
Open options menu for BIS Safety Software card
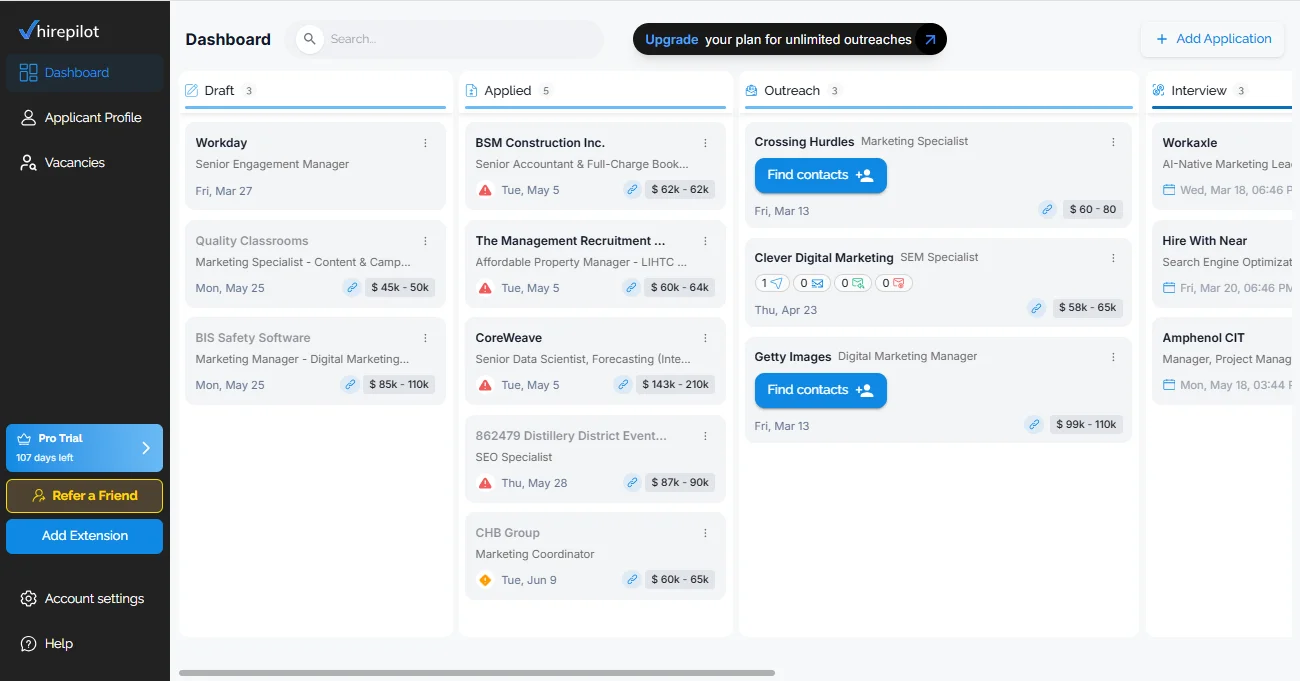[x=425, y=338]
